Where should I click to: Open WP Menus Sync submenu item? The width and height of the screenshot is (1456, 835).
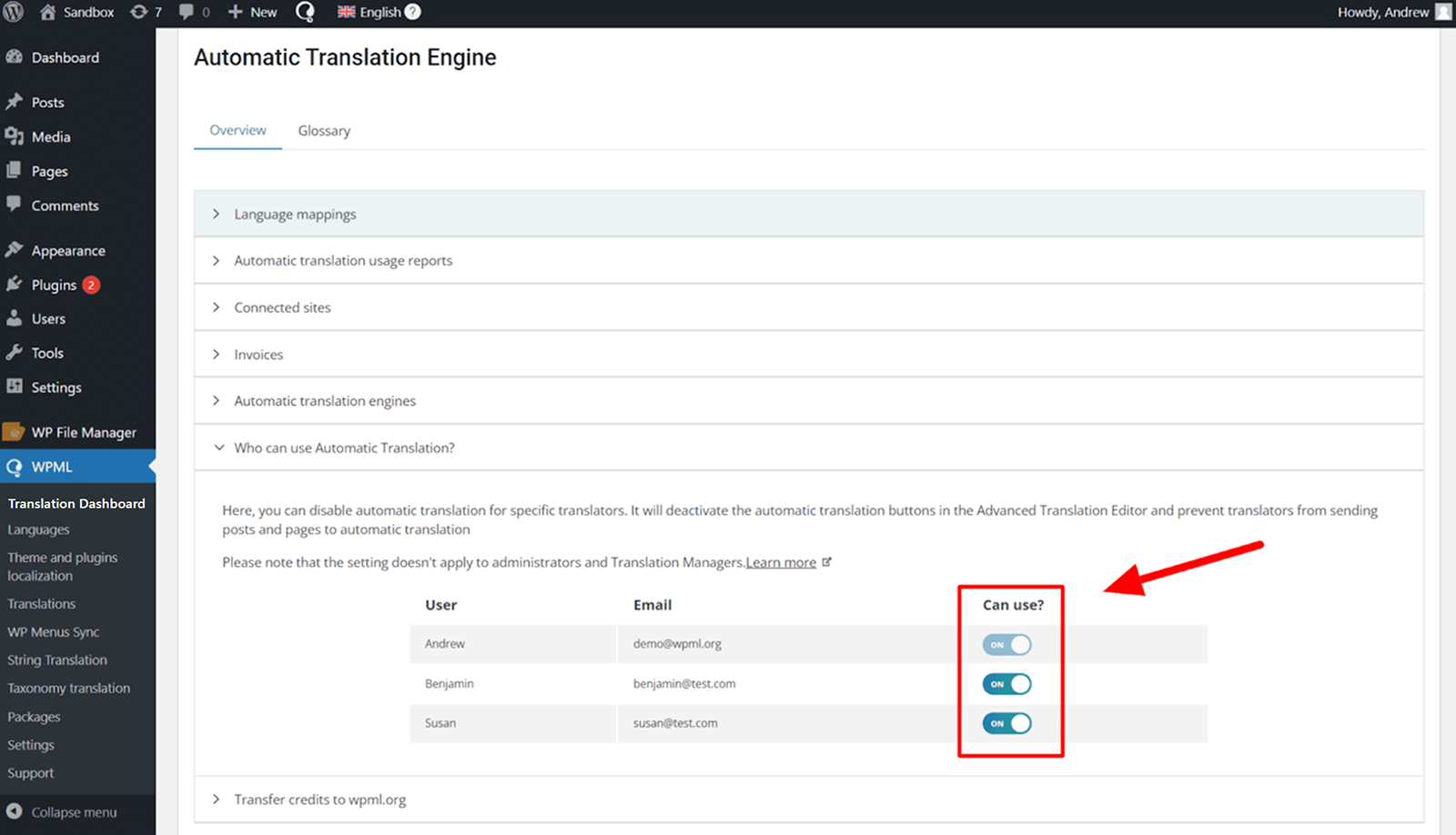pos(53,632)
